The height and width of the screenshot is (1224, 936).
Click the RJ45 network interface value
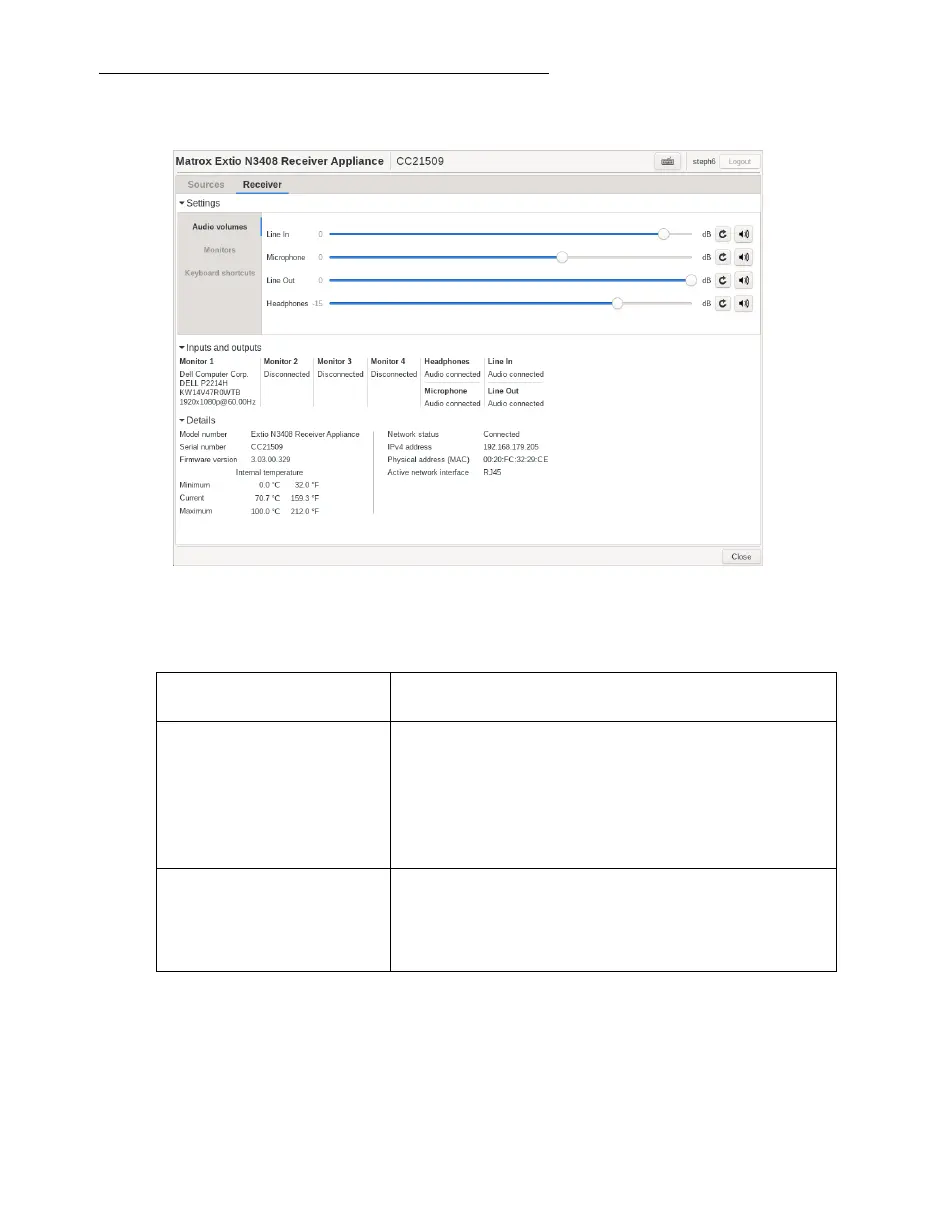[492, 472]
